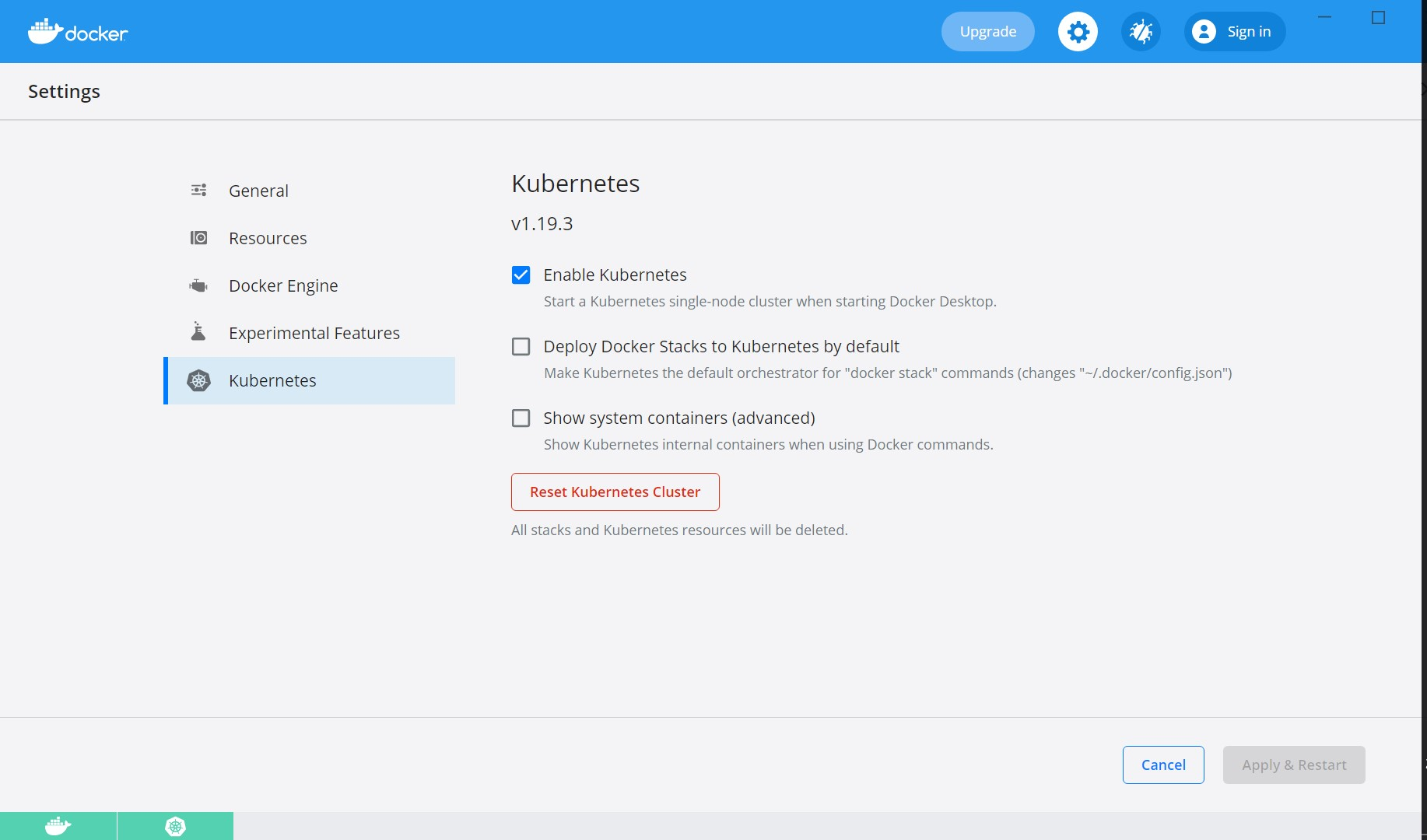Open settings via the gear icon

tap(1078, 32)
